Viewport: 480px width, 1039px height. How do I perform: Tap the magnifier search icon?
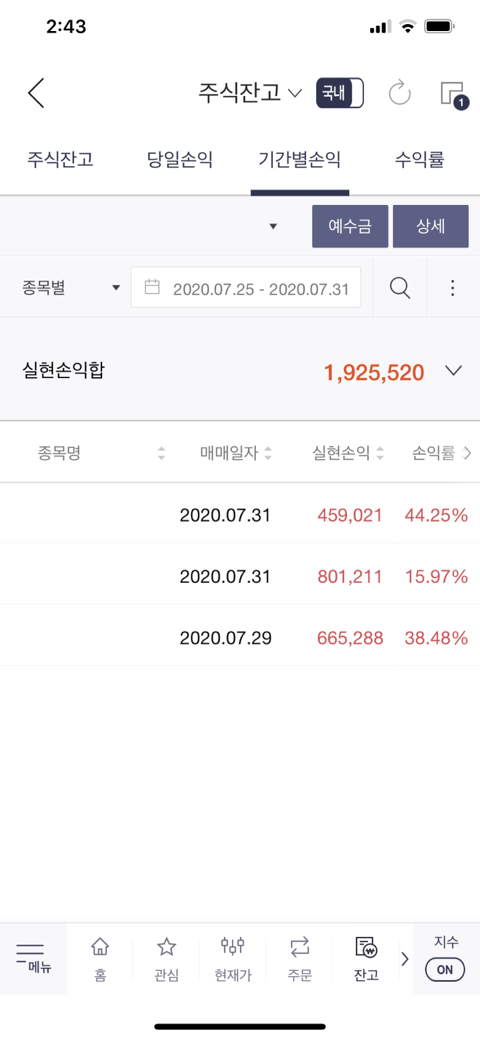pyautogui.click(x=400, y=288)
